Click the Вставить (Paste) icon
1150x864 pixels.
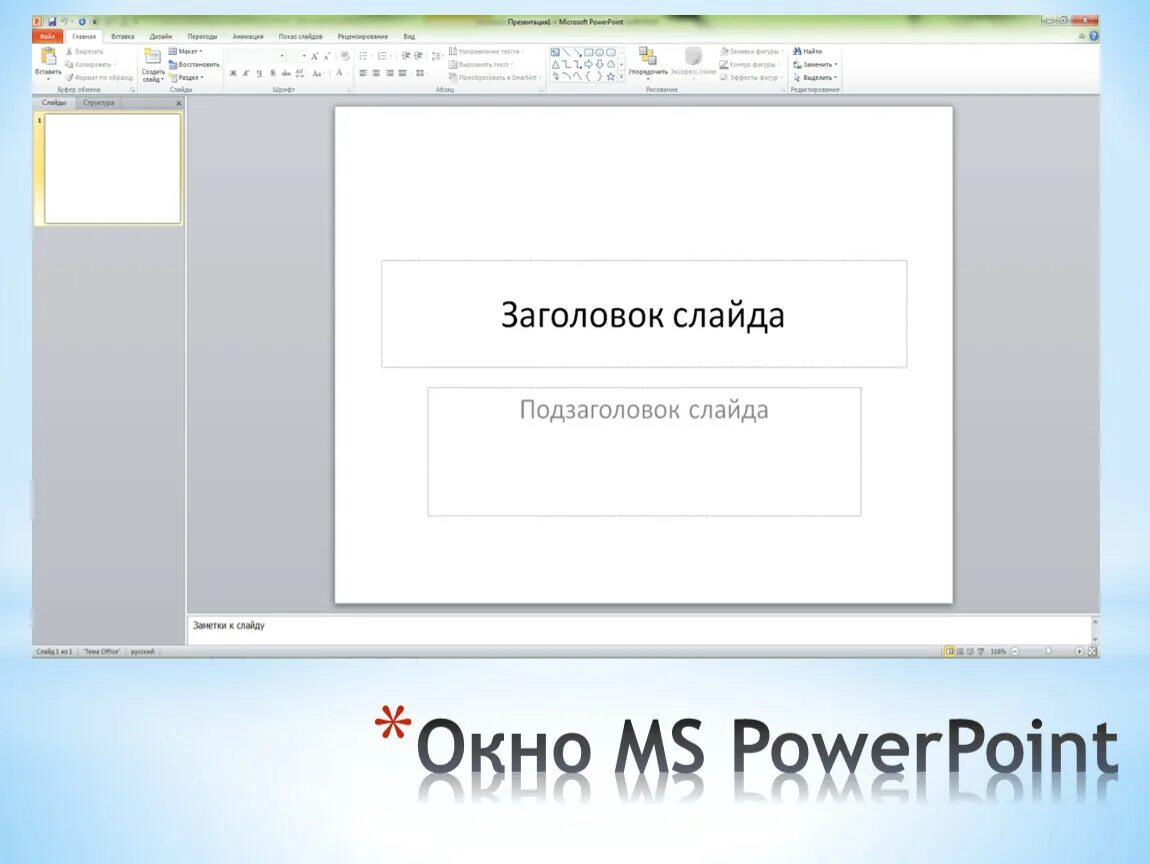(x=48, y=56)
